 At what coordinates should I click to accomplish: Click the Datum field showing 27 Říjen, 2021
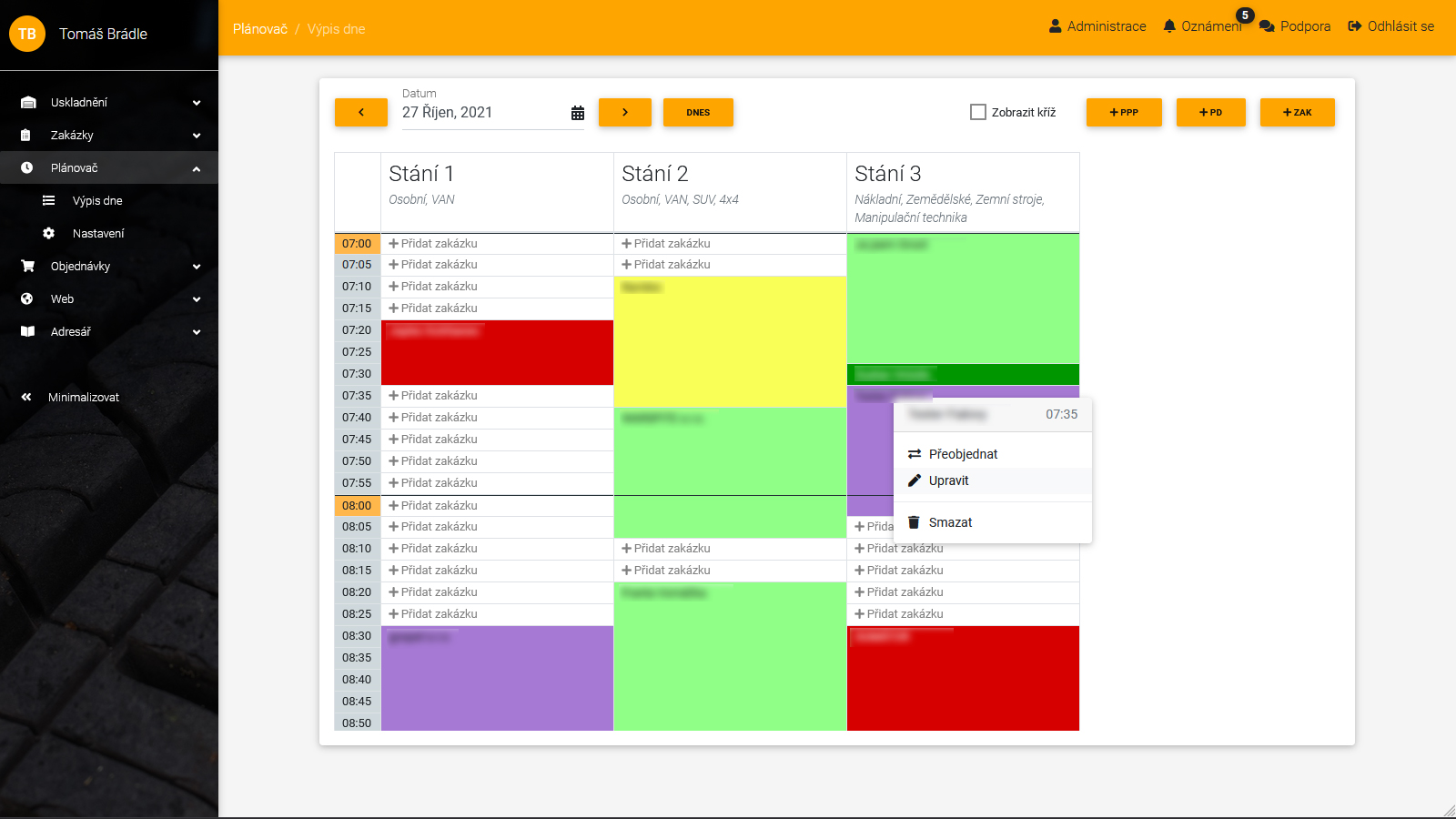[482, 113]
